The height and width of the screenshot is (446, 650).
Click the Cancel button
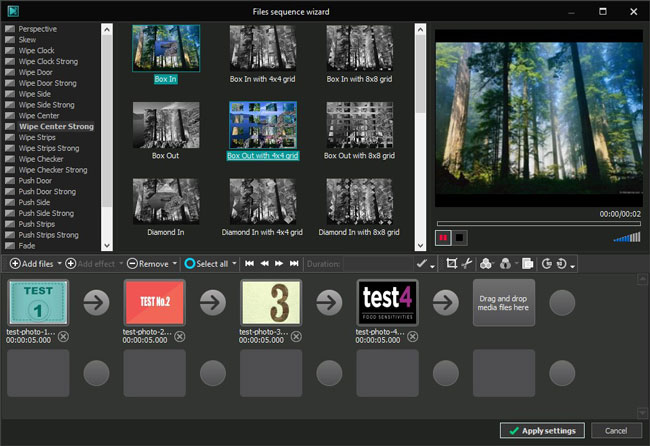[x=616, y=431]
